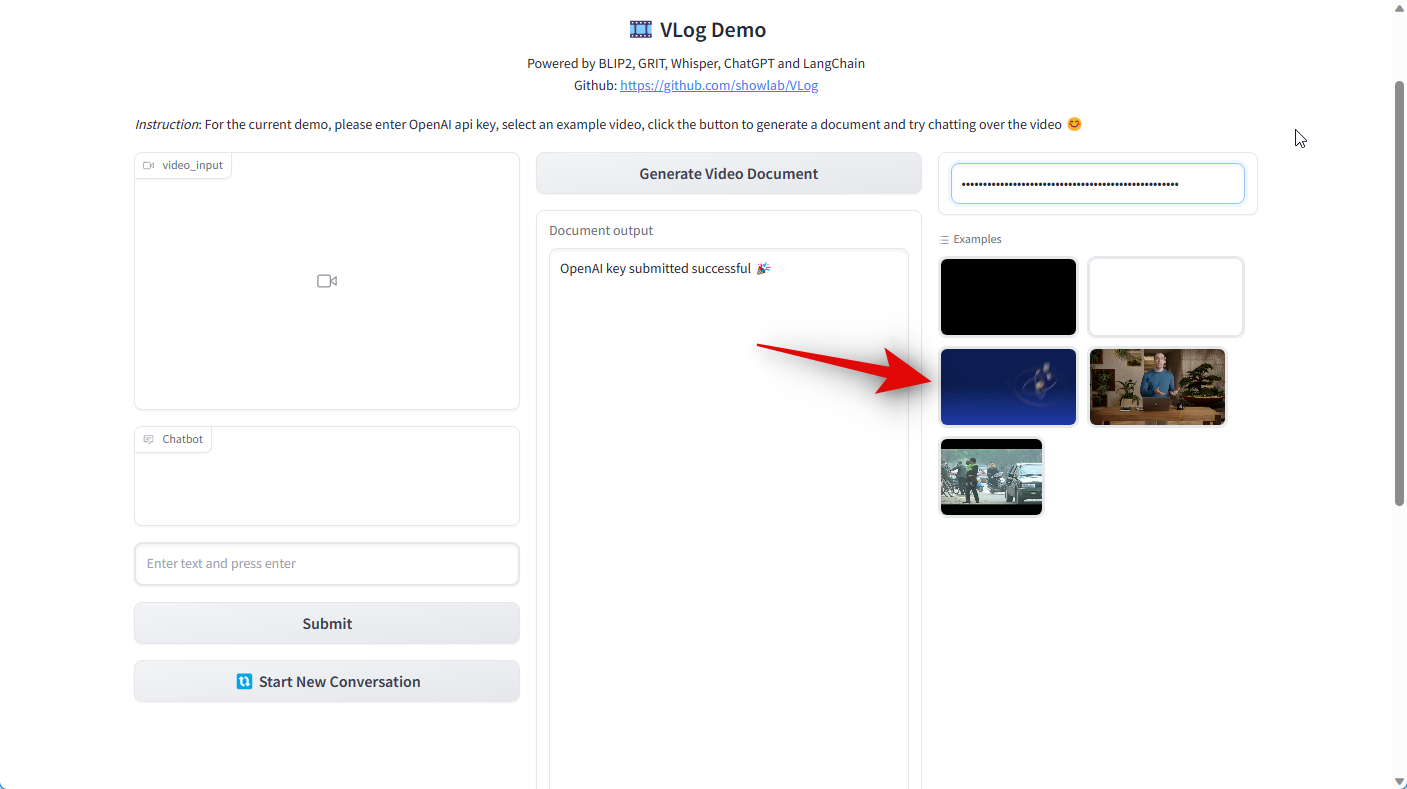The height and width of the screenshot is (789, 1407).
Task: Focus the chat text input field
Action: point(327,564)
